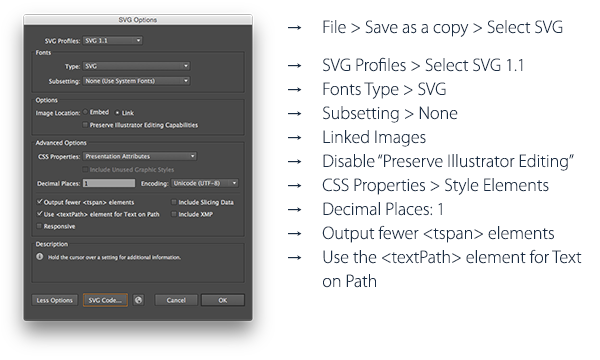Click the info icon in Description

[x=40, y=257]
